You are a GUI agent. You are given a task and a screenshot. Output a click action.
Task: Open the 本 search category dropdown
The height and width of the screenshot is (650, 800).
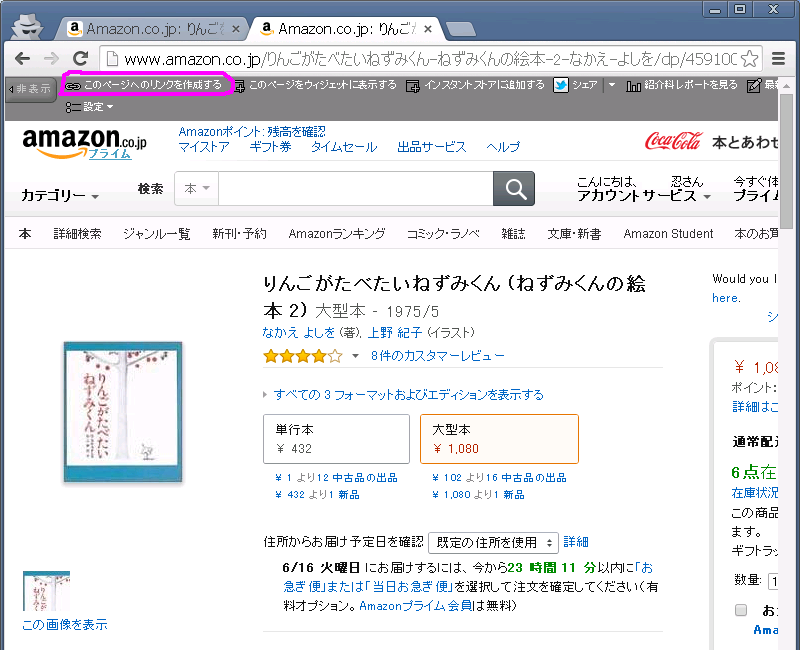click(197, 189)
